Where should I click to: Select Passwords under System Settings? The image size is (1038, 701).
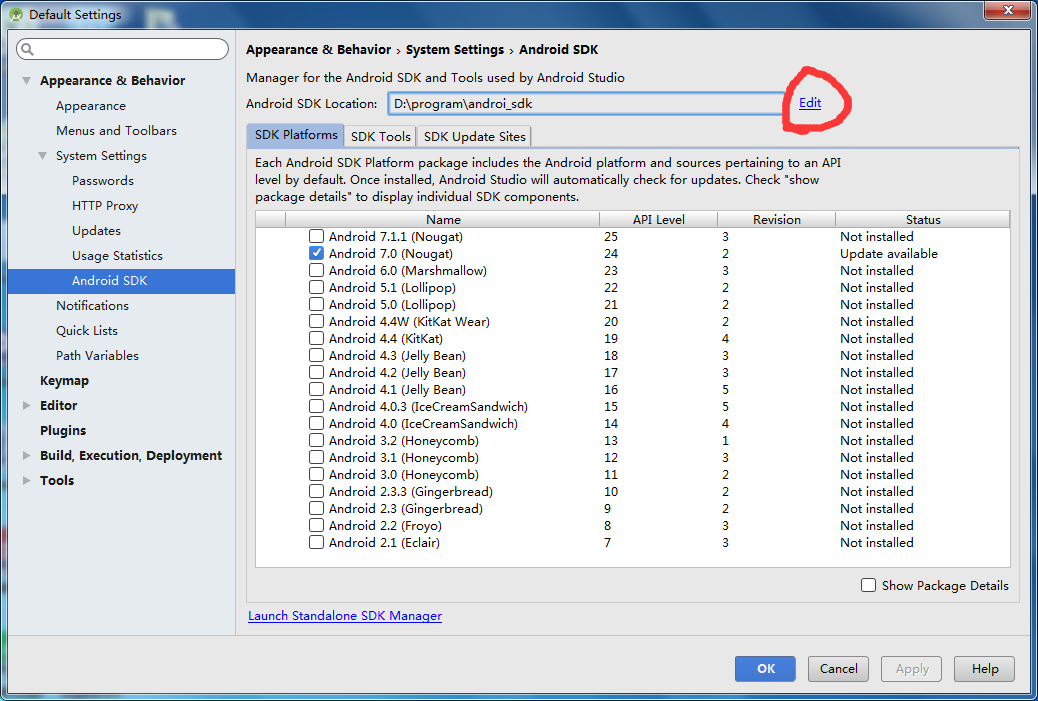[x=103, y=181]
